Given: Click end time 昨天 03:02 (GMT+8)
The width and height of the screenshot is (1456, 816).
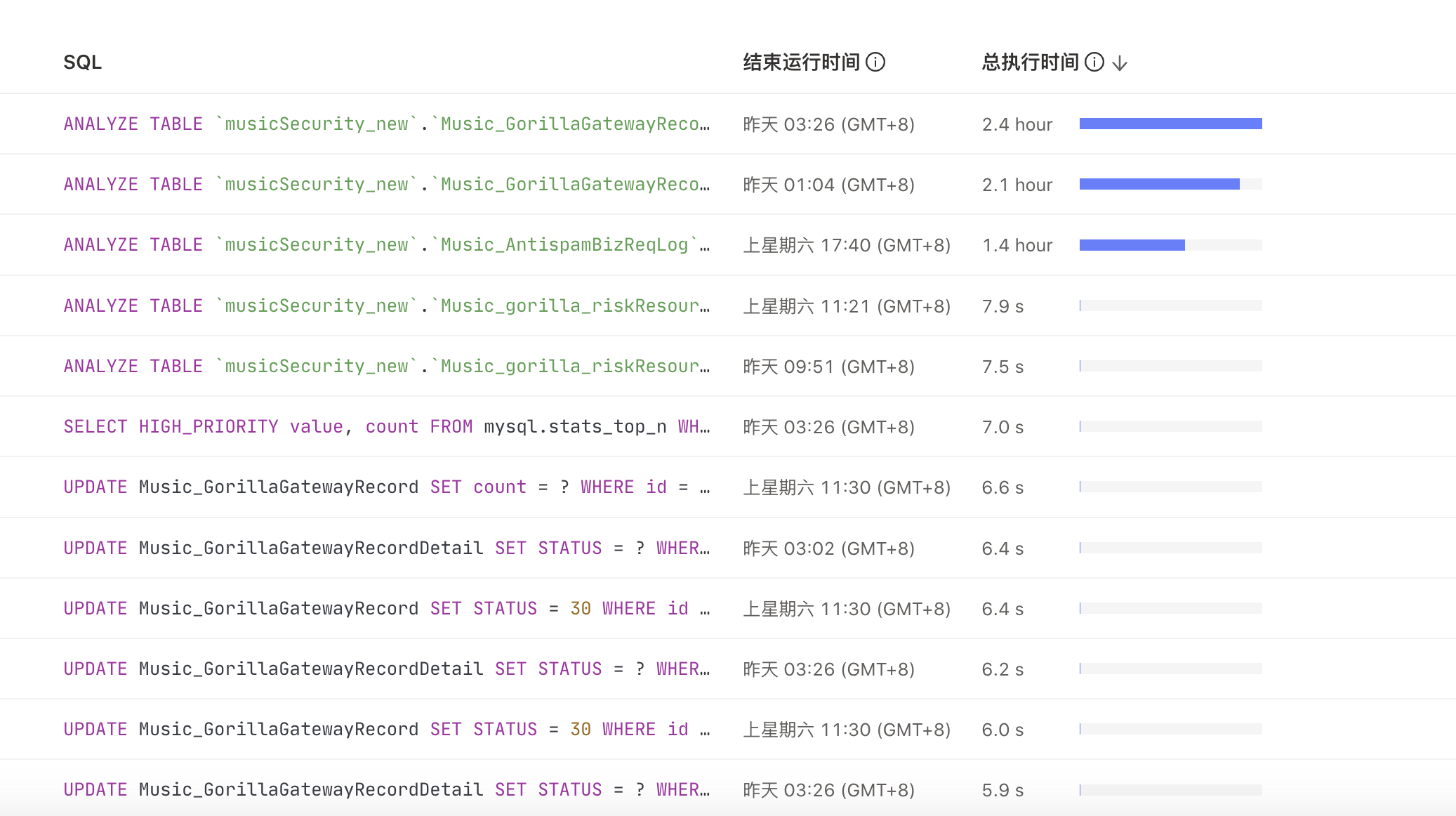Looking at the screenshot, I should [829, 548].
